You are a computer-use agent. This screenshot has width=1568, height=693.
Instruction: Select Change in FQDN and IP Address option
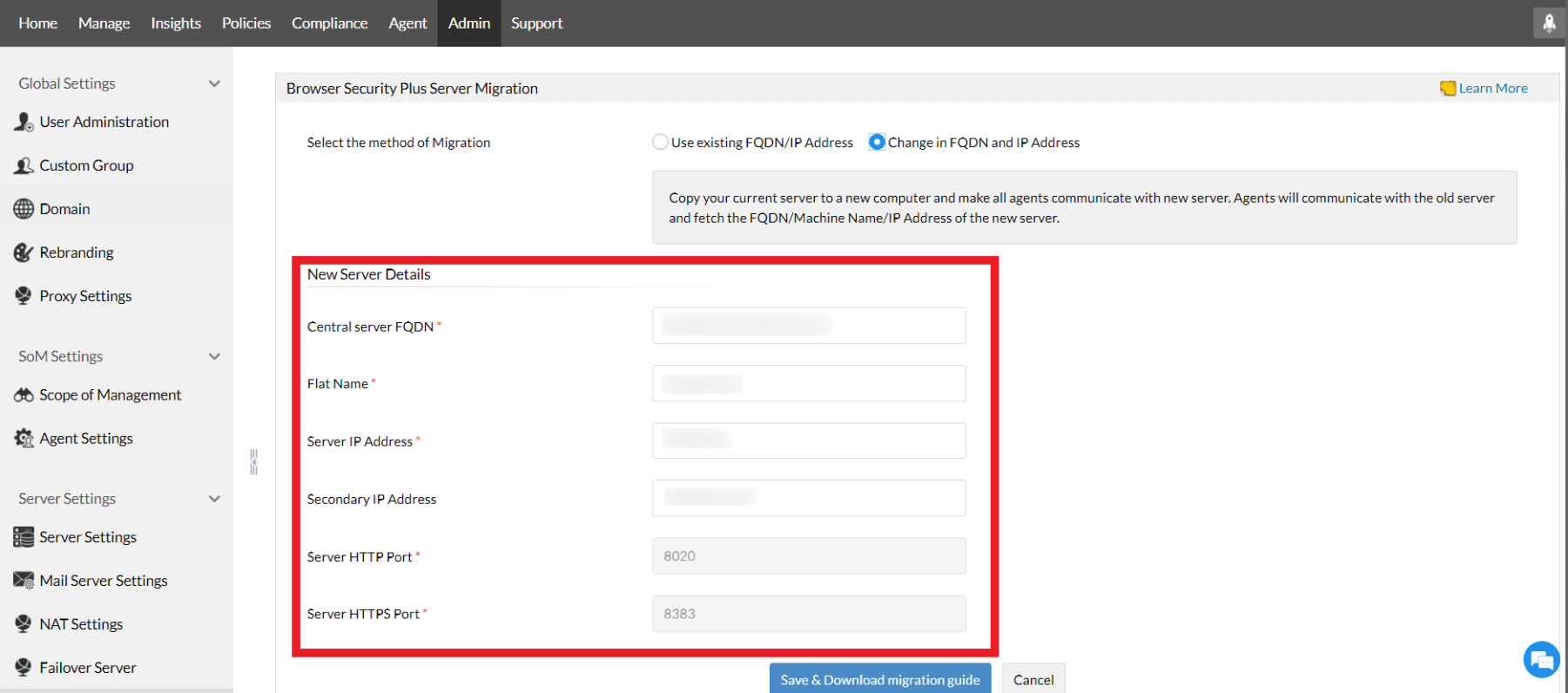click(x=877, y=142)
